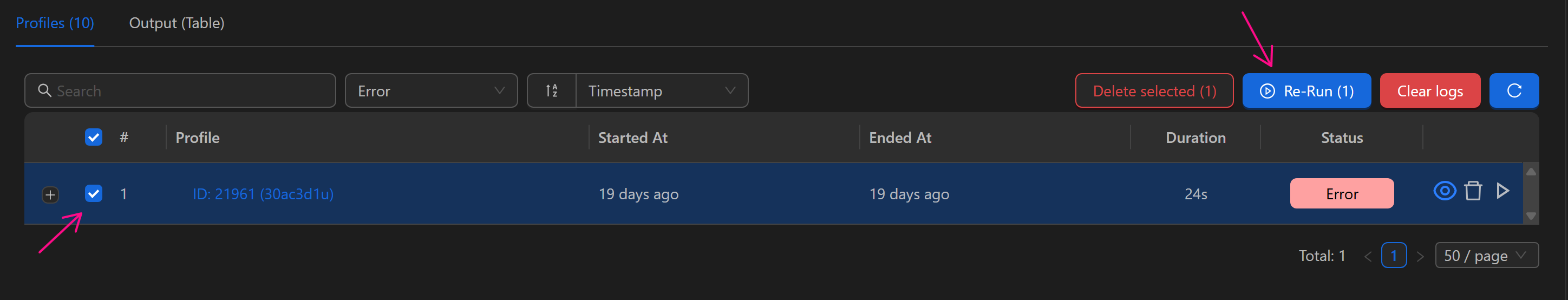
Task: Open the 50 / page size dropdown
Action: 1486,256
